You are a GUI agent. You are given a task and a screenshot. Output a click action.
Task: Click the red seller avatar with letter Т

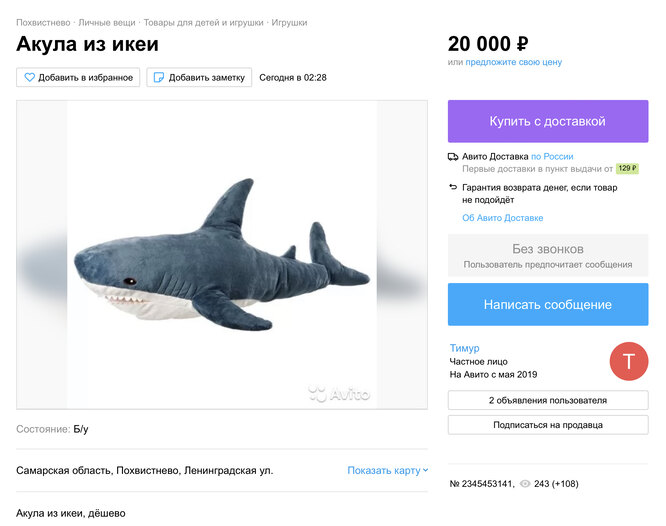(x=629, y=361)
